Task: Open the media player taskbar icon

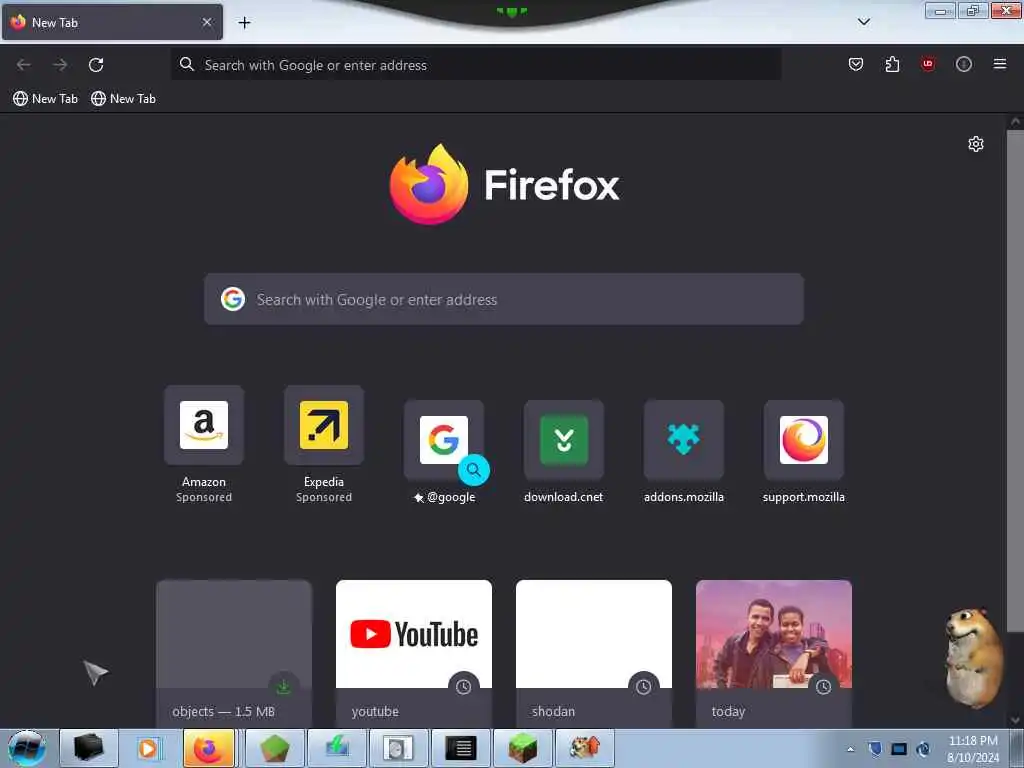Action: click(x=148, y=748)
